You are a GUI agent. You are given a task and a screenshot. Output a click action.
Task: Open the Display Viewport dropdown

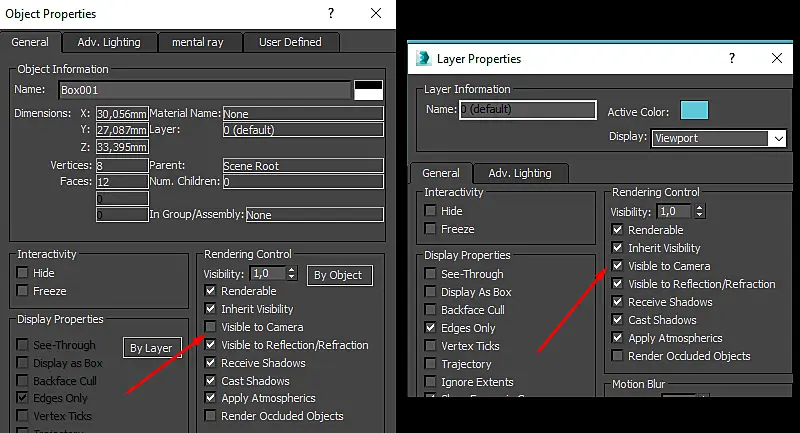(x=718, y=138)
